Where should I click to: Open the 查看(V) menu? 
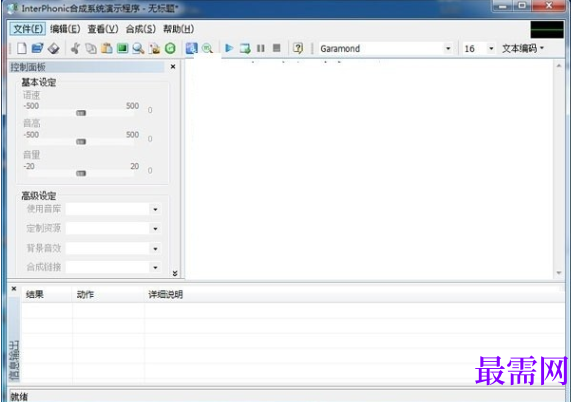pyautogui.click(x=103, y=29)
